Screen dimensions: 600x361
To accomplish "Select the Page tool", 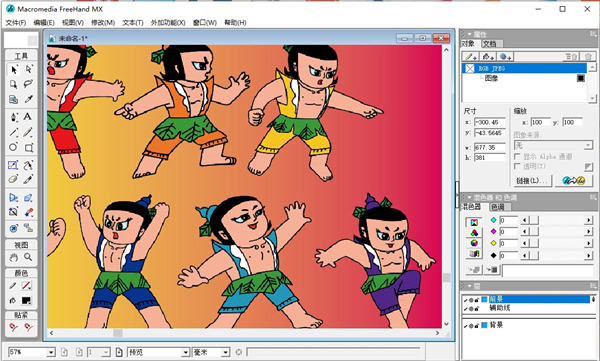I will coord(13,84).
